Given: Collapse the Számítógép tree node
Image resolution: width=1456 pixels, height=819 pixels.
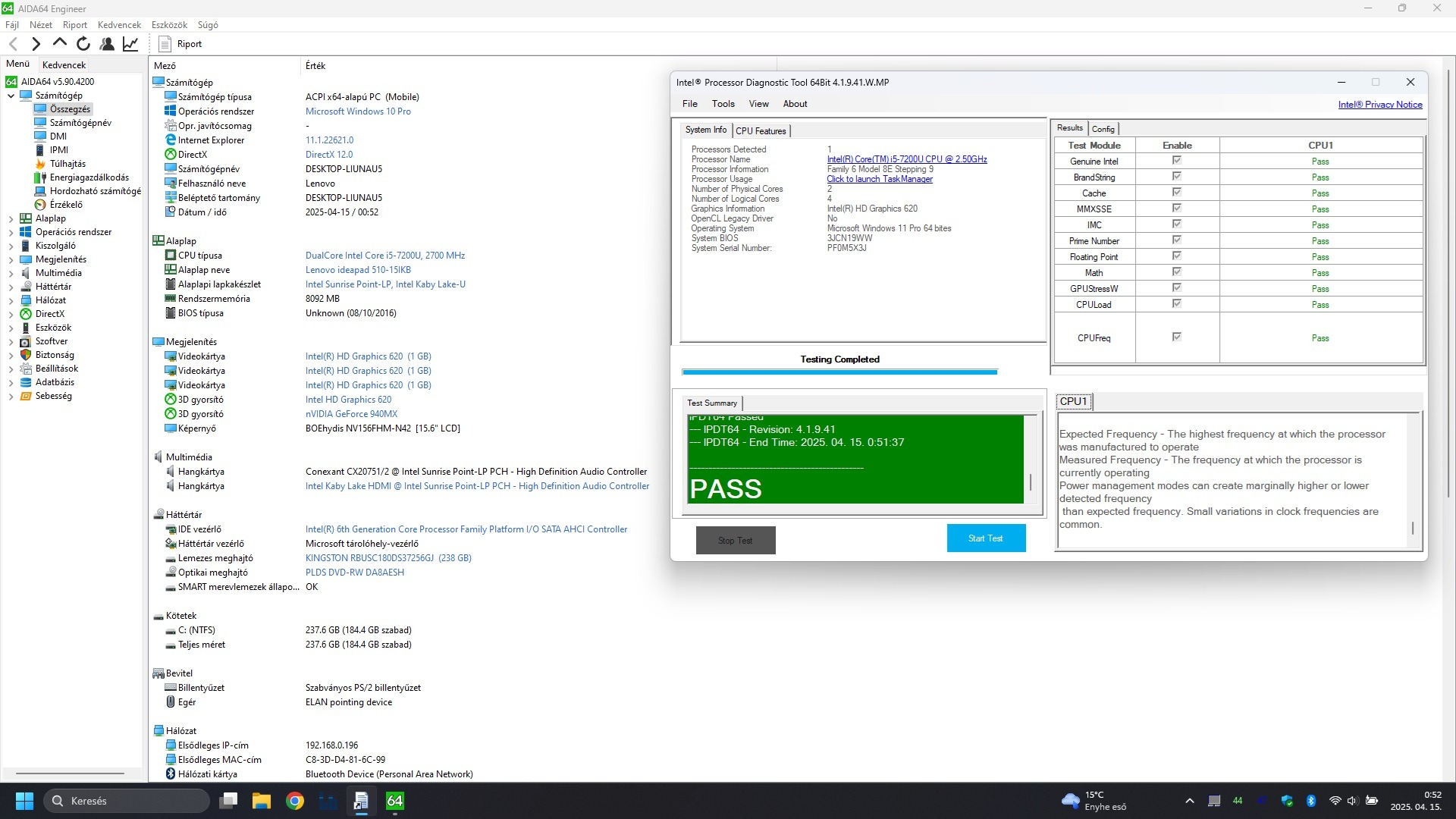Looking at the screenshot, I should (11, 96).
